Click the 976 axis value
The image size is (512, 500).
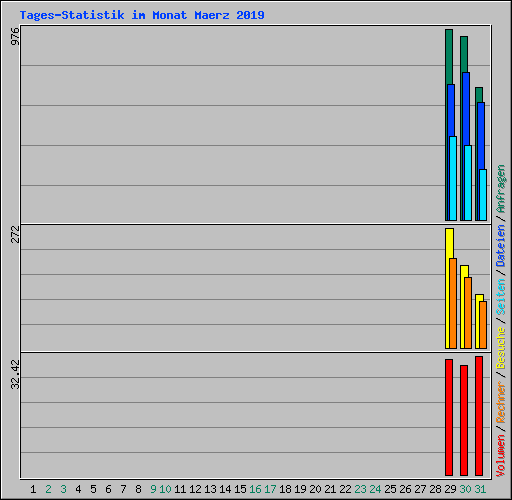pos(15,37)
